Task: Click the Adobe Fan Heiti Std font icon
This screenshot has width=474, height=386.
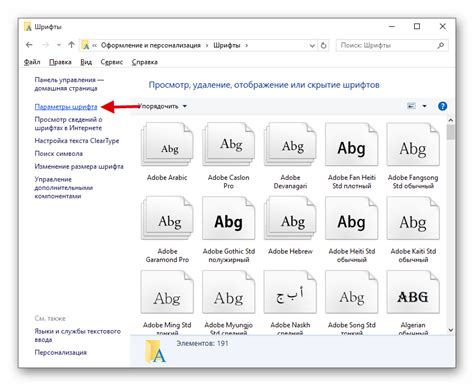Action: (x=351, y=144)
